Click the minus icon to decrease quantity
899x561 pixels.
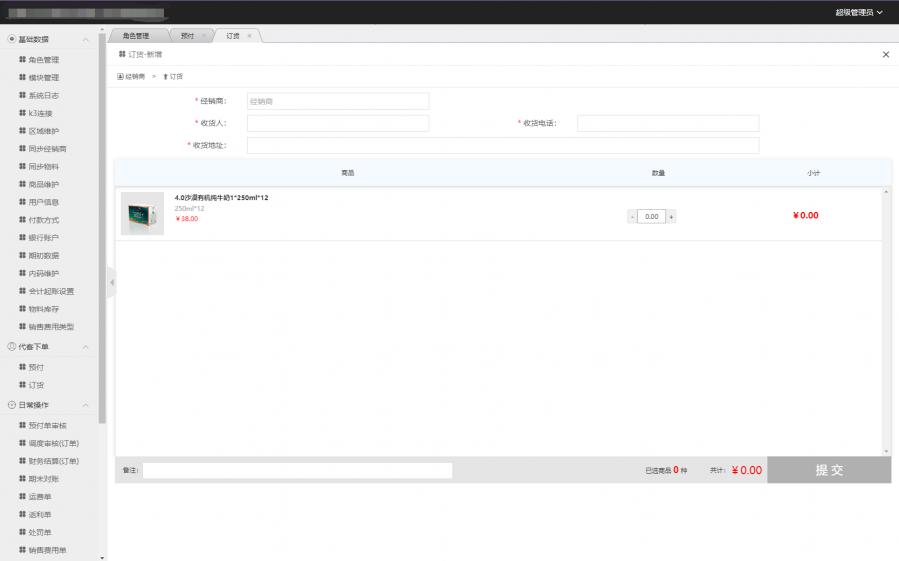632,216
